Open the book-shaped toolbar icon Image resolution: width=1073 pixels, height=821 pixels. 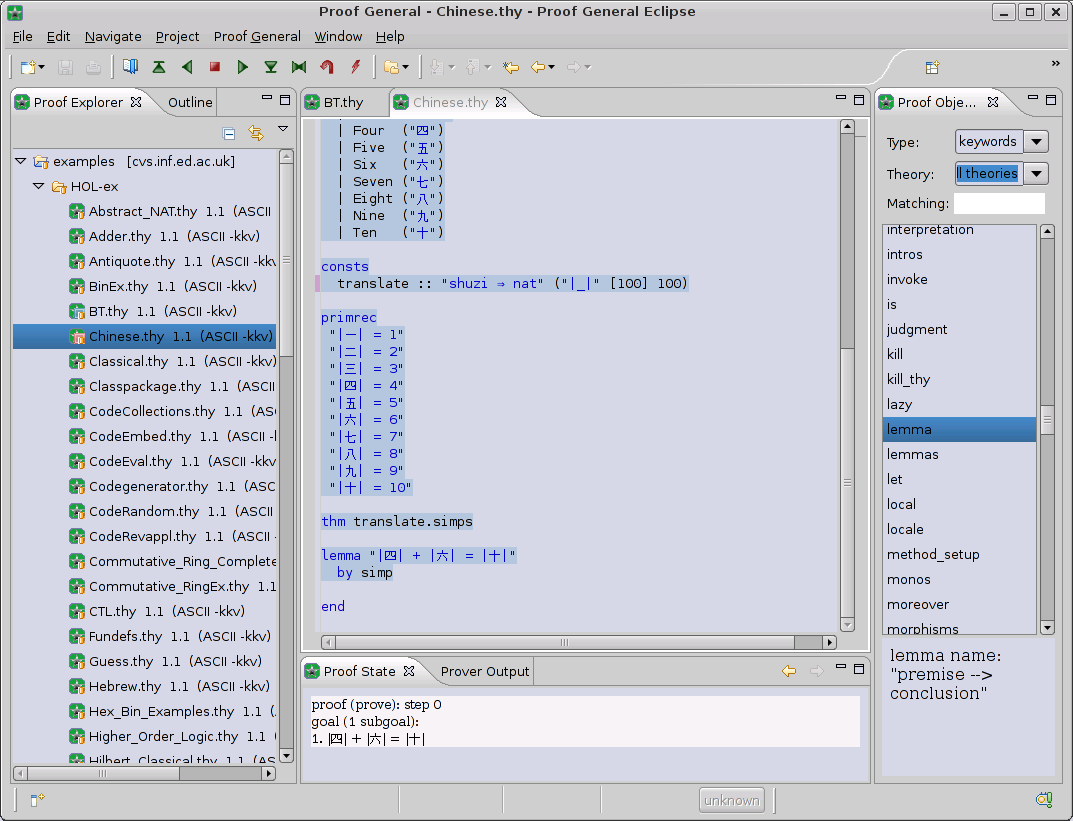(x=130, y=67)
